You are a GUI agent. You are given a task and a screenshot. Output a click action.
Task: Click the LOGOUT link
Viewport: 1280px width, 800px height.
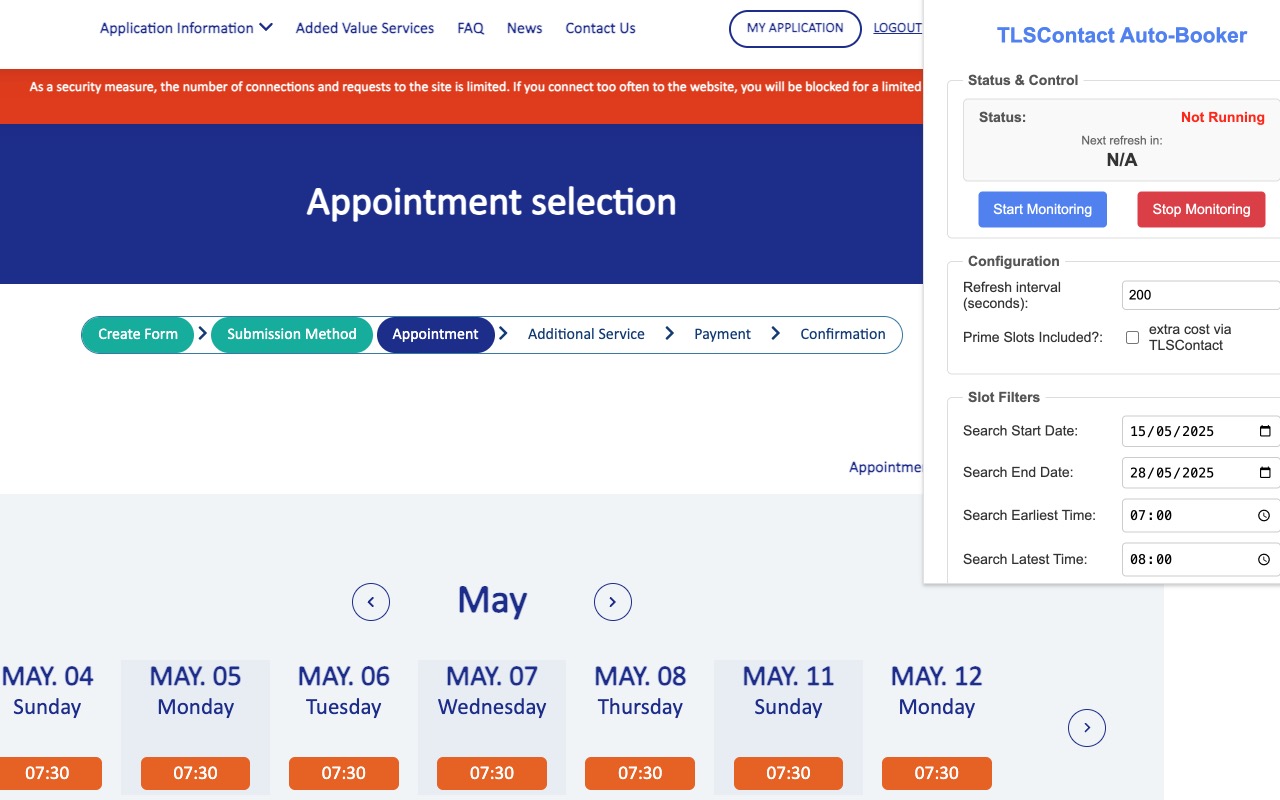[897, 27]
